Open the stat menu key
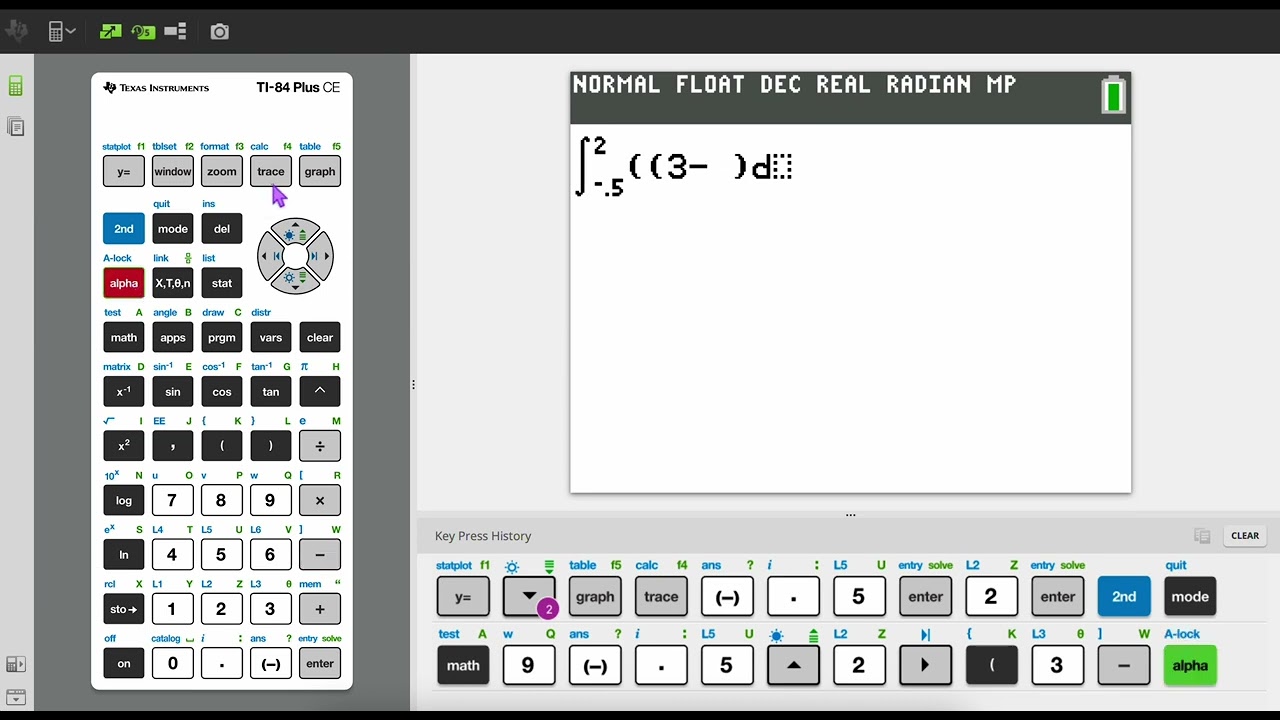Viewport: 1280px width, 720px height. (x=222, y=283)
